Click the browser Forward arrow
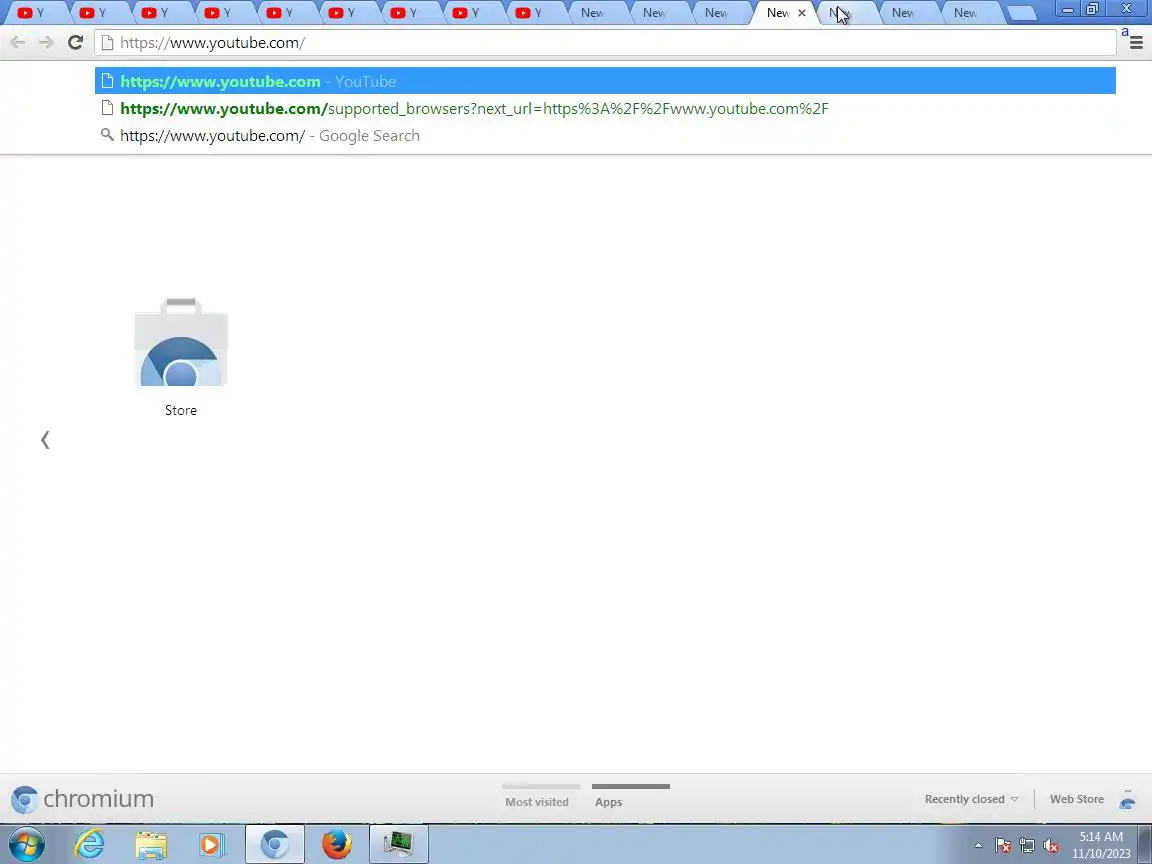This screenshot has width=1152, height=864. (46, 43)
